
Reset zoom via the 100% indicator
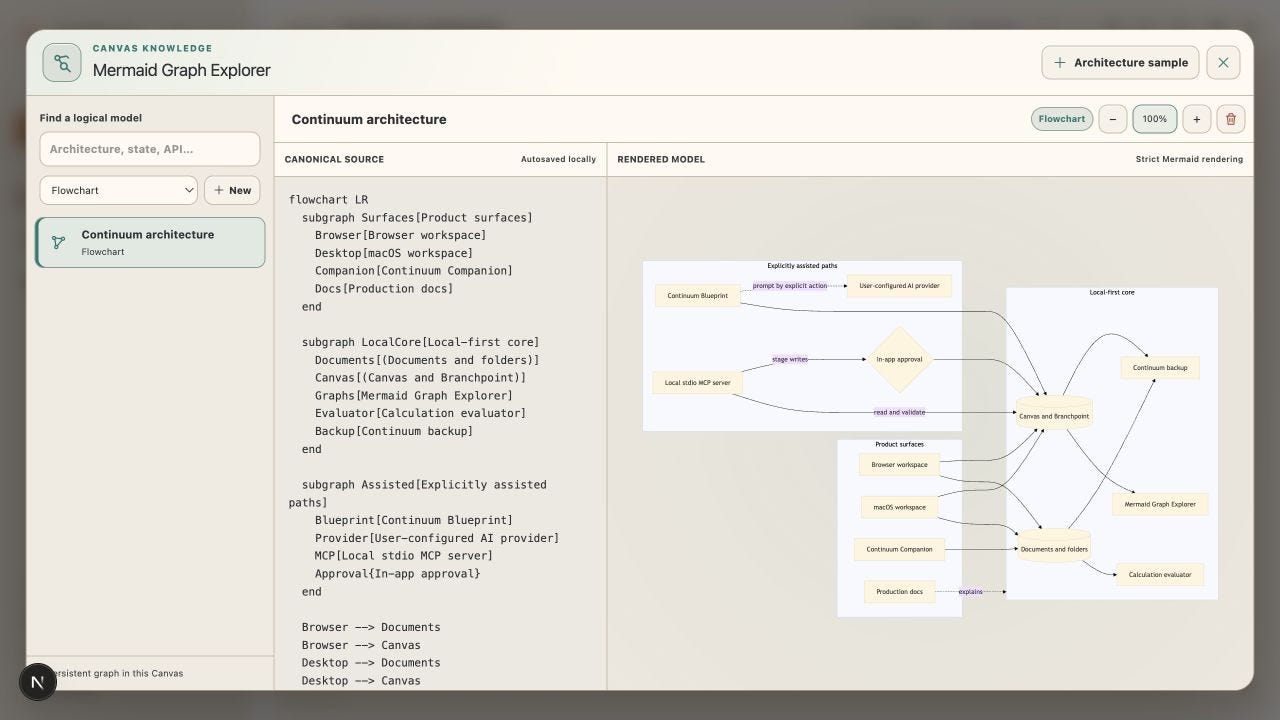tap(1155, 119)
